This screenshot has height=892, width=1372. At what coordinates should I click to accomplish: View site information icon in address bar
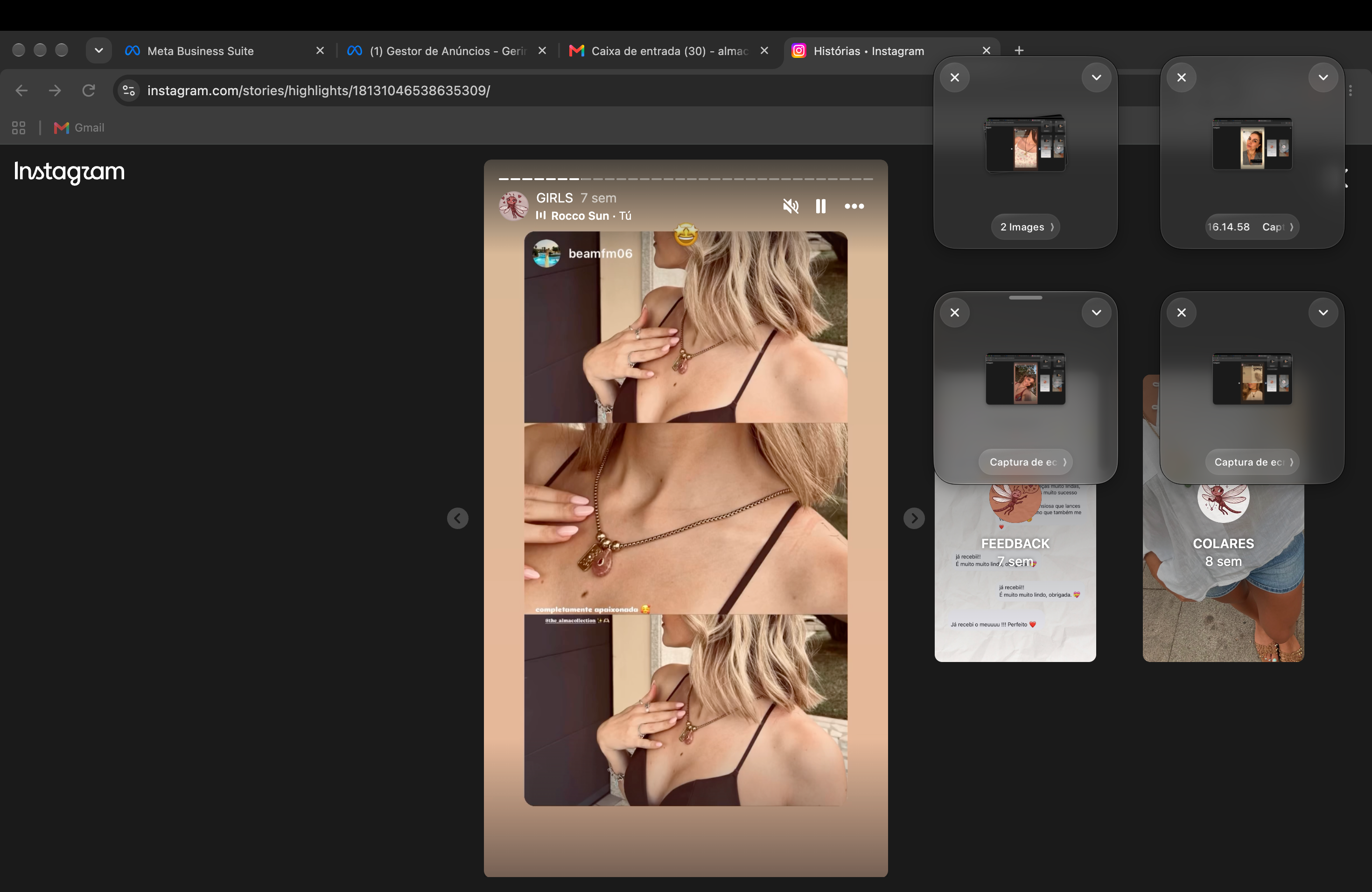click(x=129, y=91)
